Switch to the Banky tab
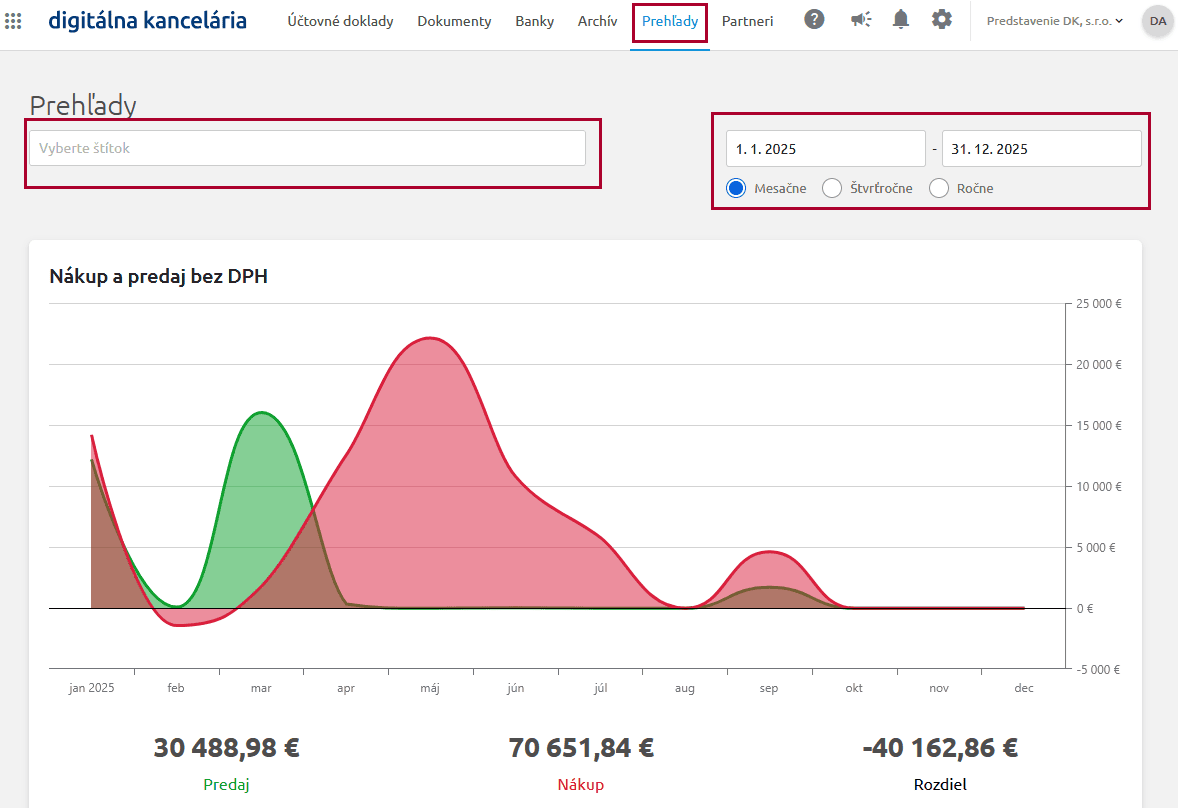 coord(534,21)
